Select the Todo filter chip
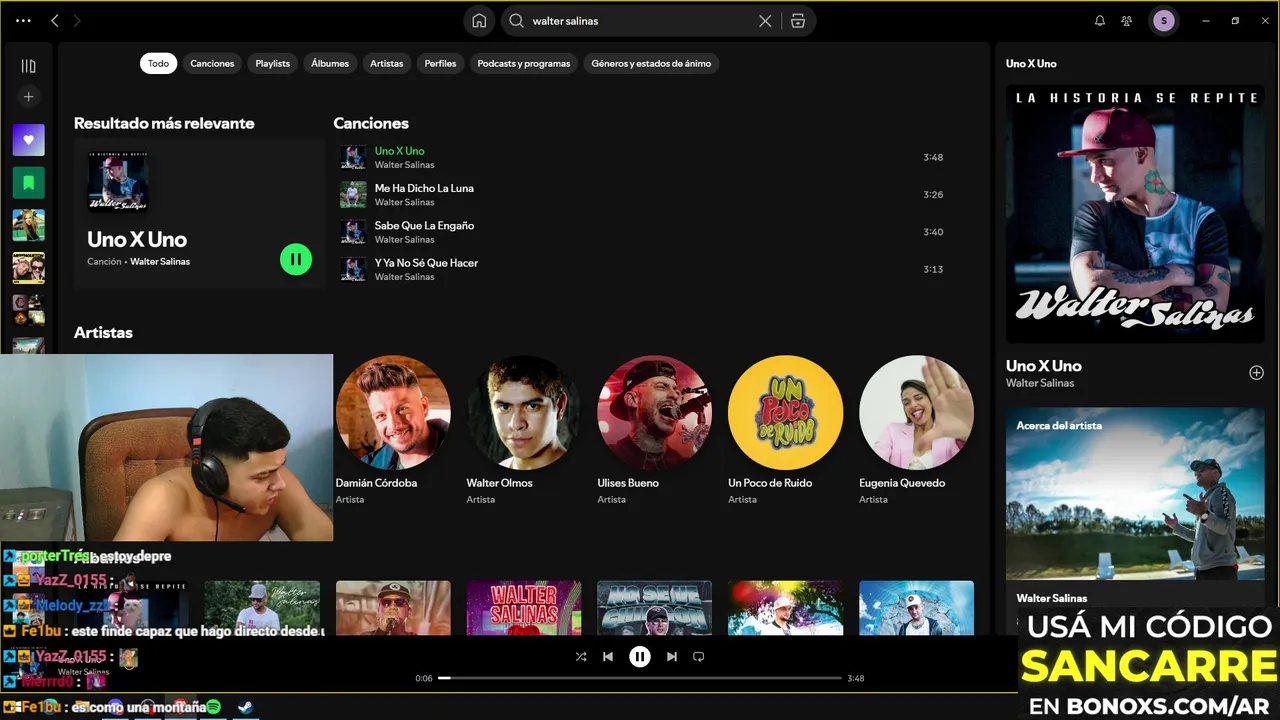This screenshot has width=1280, height=720. tap(159, 63)
